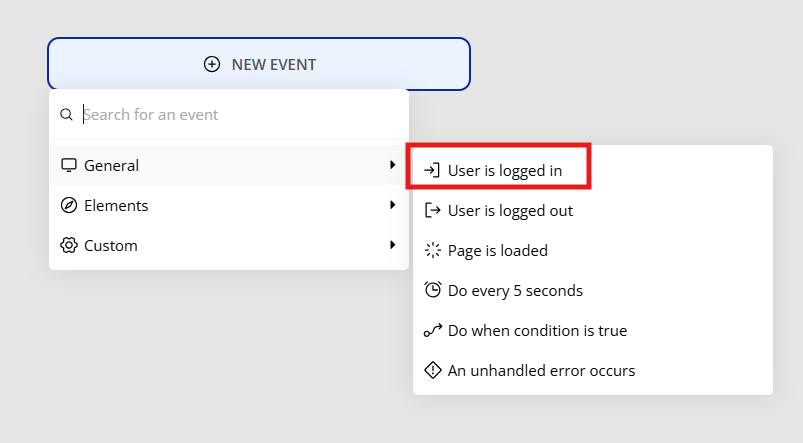Click the login arrow icon
The image size is (803, 443).
point(432,170)
